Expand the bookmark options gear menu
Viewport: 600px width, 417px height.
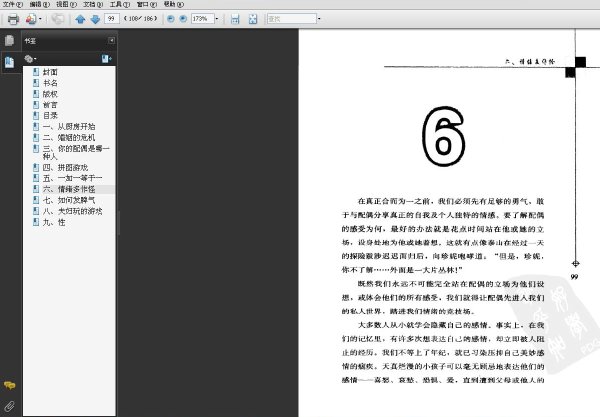pos(30,59)
